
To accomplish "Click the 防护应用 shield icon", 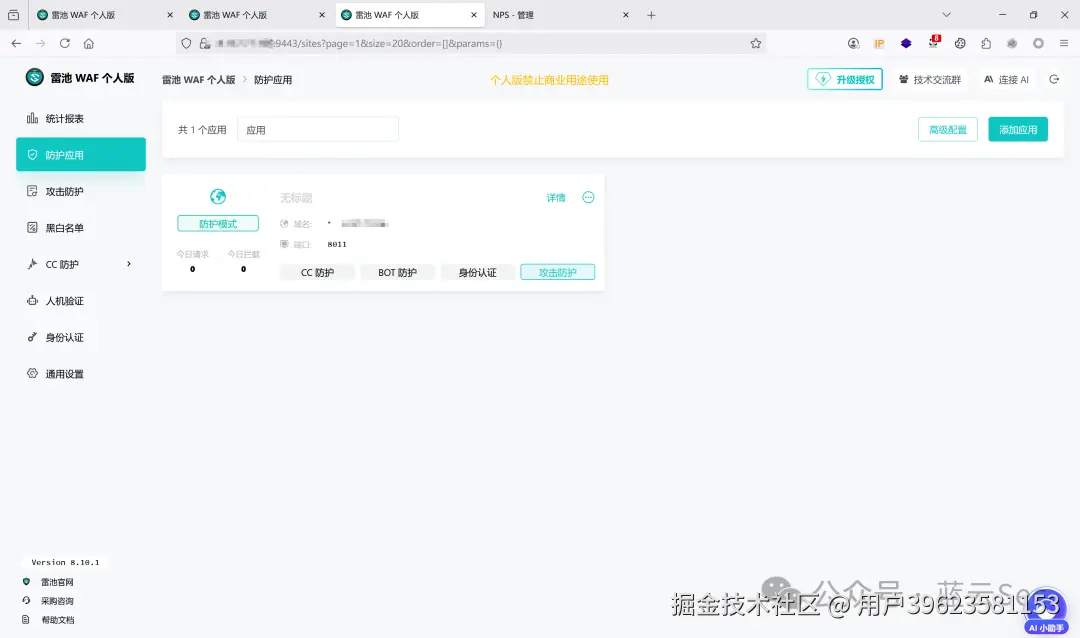I will (x=32, y=154).
